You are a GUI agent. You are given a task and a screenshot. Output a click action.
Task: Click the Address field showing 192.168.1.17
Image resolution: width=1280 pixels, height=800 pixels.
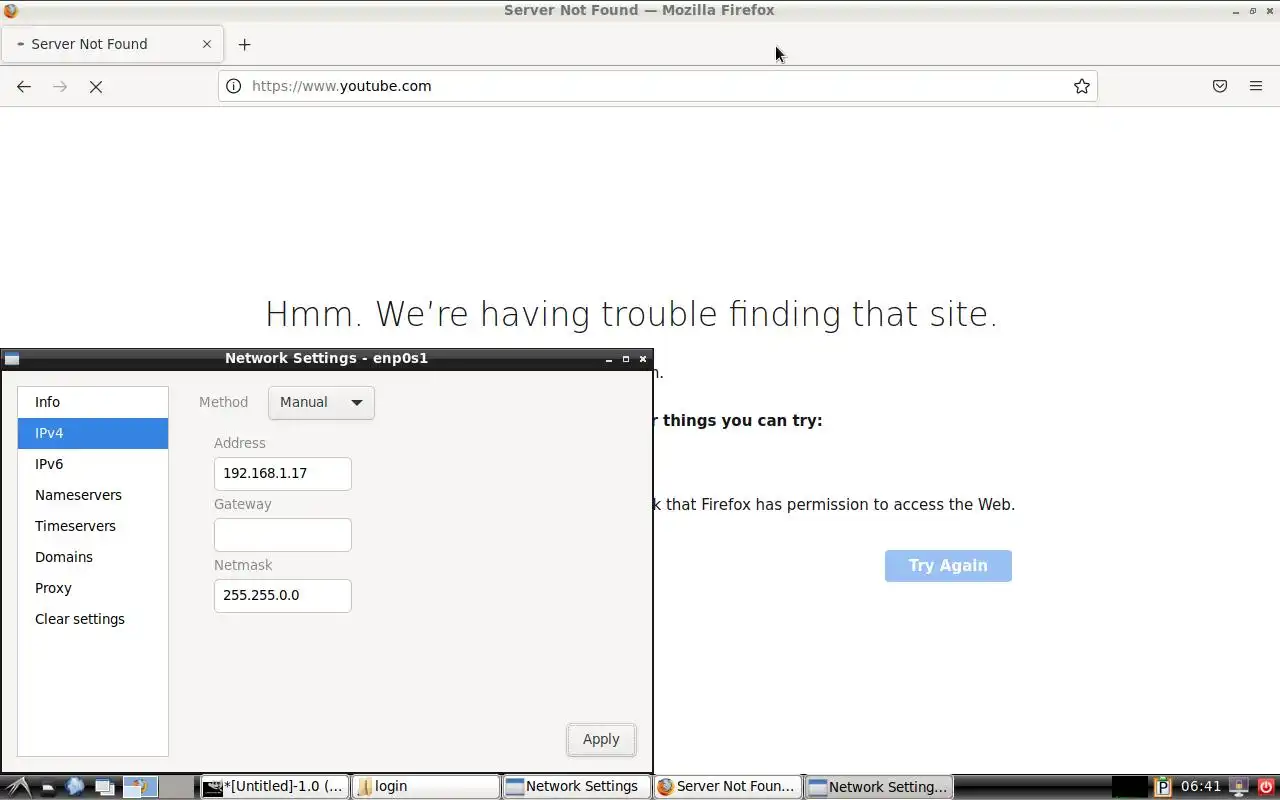point(283,474)
